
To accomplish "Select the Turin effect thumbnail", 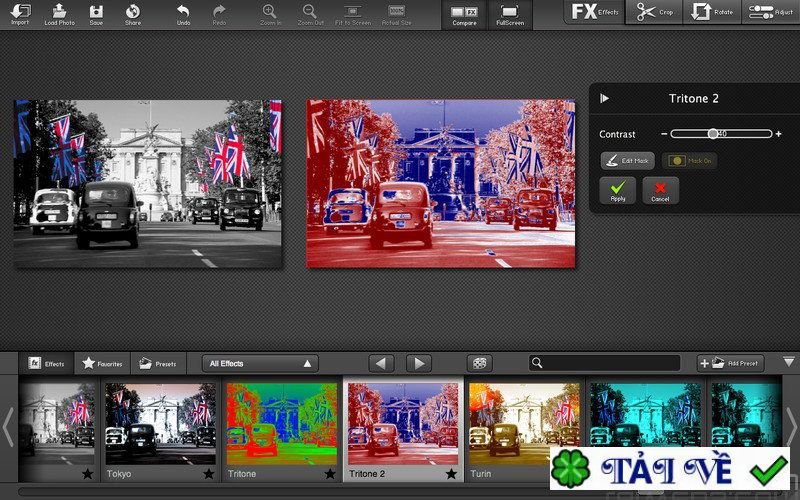I will pyautogui.click(x=523, y=420).
